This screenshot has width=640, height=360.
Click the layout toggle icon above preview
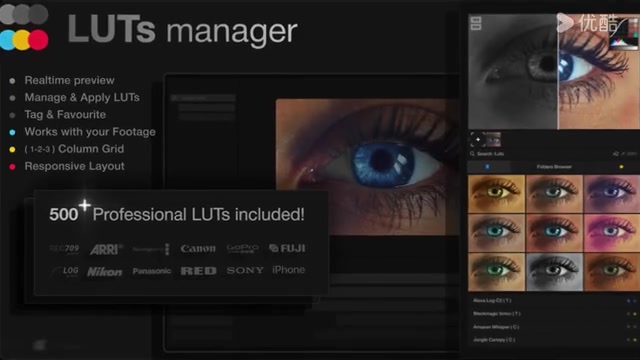point(476,23)
